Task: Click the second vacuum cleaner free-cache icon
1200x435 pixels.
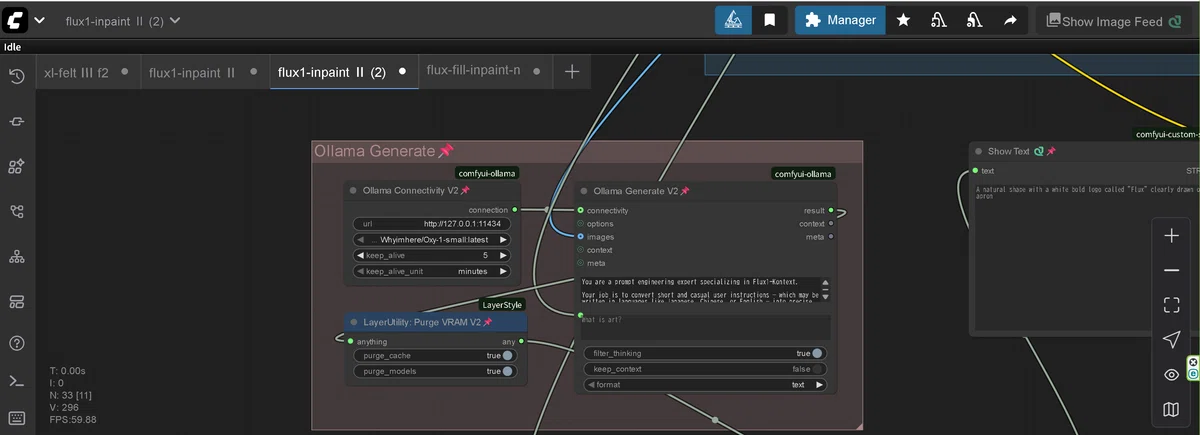Action: 974,20
